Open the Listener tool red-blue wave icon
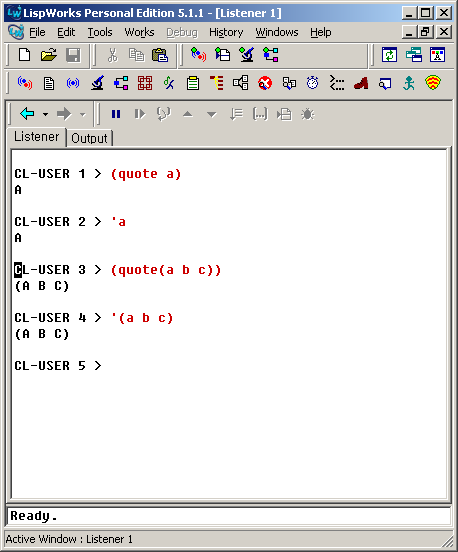 (x=25, y=83)
